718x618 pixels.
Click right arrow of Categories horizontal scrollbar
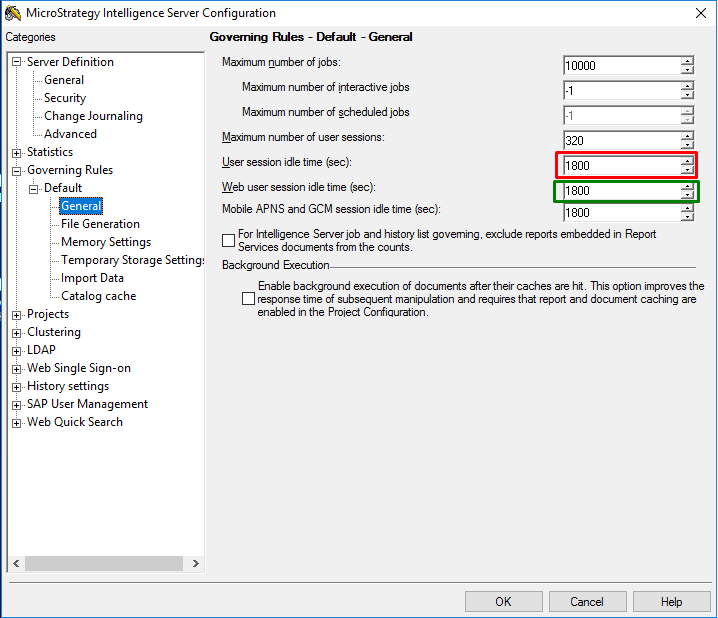pyautogui.click(x=196, y=564)
